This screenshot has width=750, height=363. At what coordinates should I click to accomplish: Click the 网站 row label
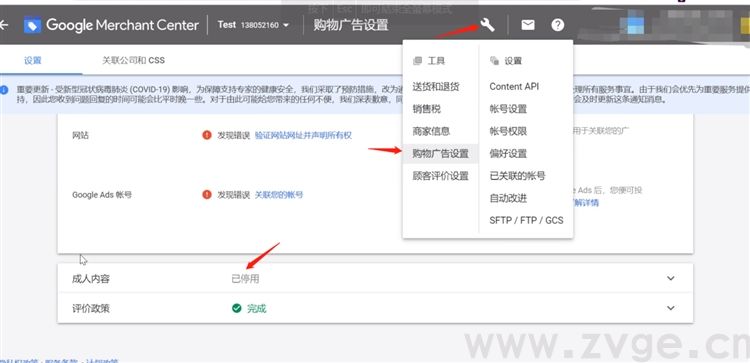pos(80,135)
